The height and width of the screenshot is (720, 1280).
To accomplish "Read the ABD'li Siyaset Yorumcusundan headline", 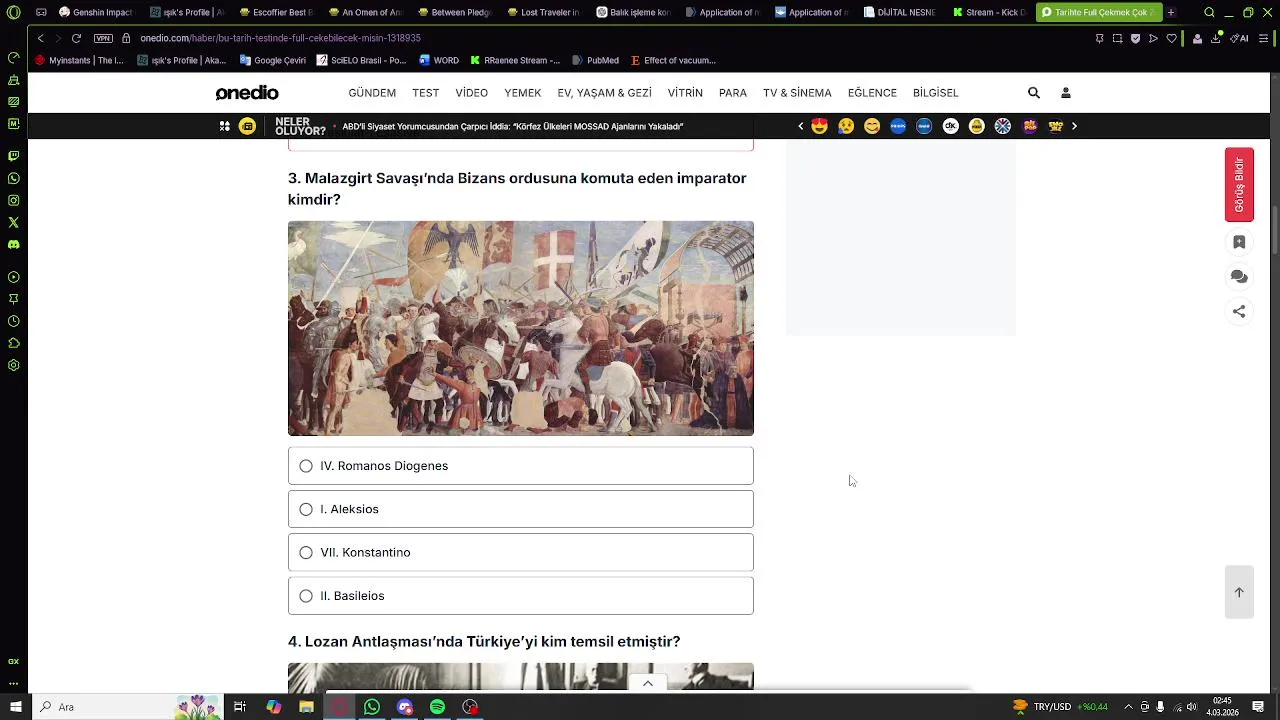I will [x=513, y=127].
